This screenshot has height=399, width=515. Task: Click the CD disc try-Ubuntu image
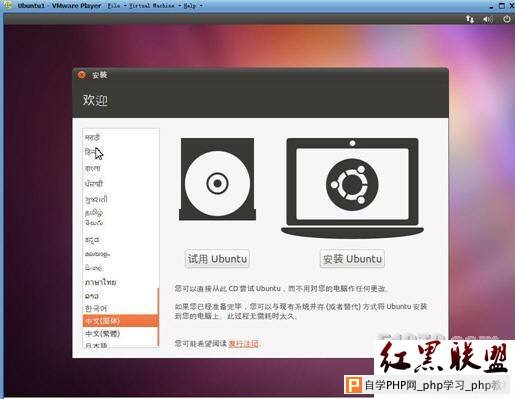217,179
